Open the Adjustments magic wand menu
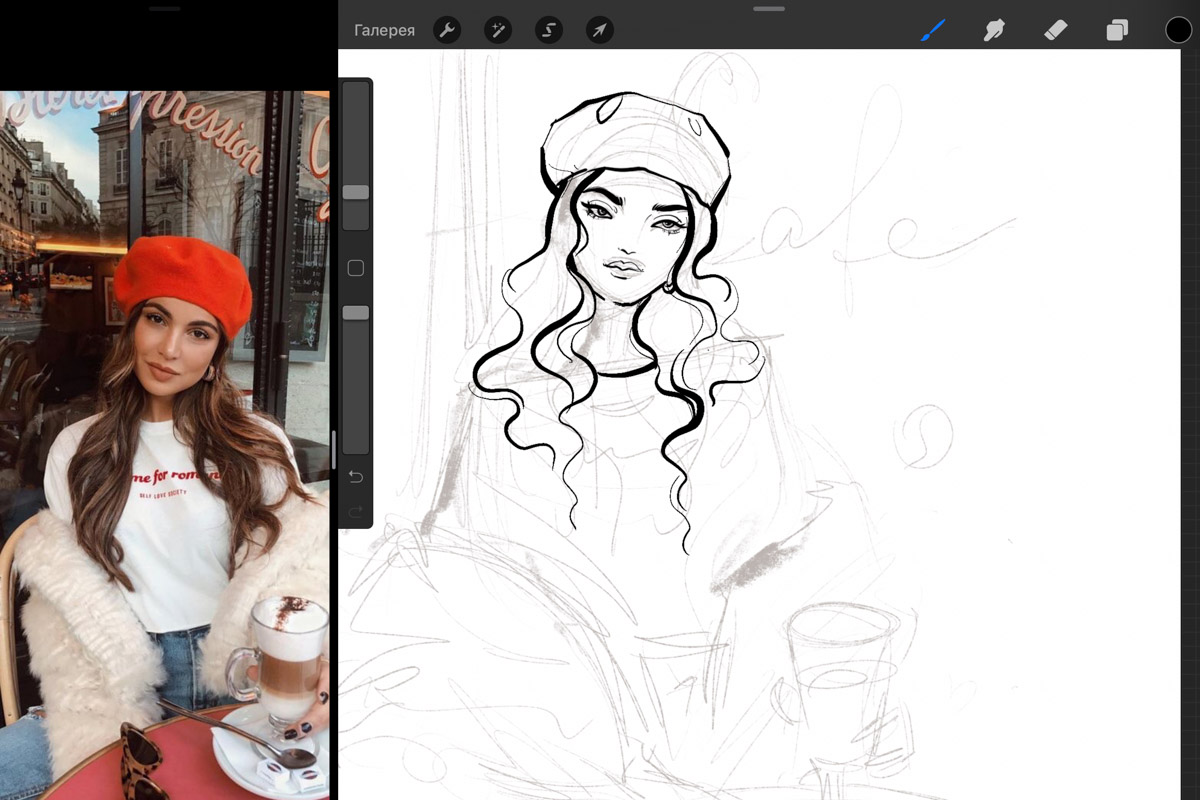 (x=498, y=30)
